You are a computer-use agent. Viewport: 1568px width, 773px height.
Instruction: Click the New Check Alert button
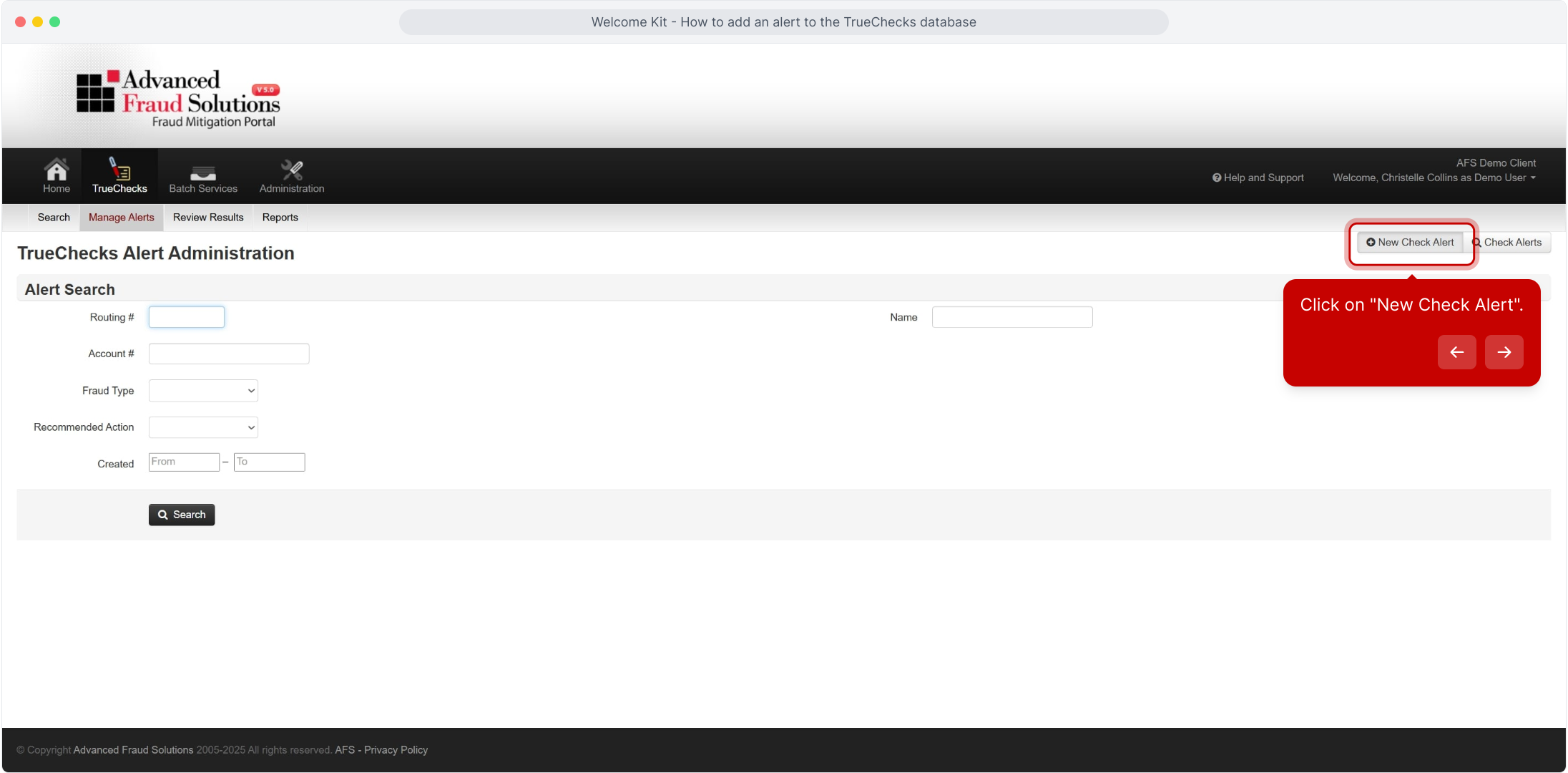click(x=1410, y=243)
